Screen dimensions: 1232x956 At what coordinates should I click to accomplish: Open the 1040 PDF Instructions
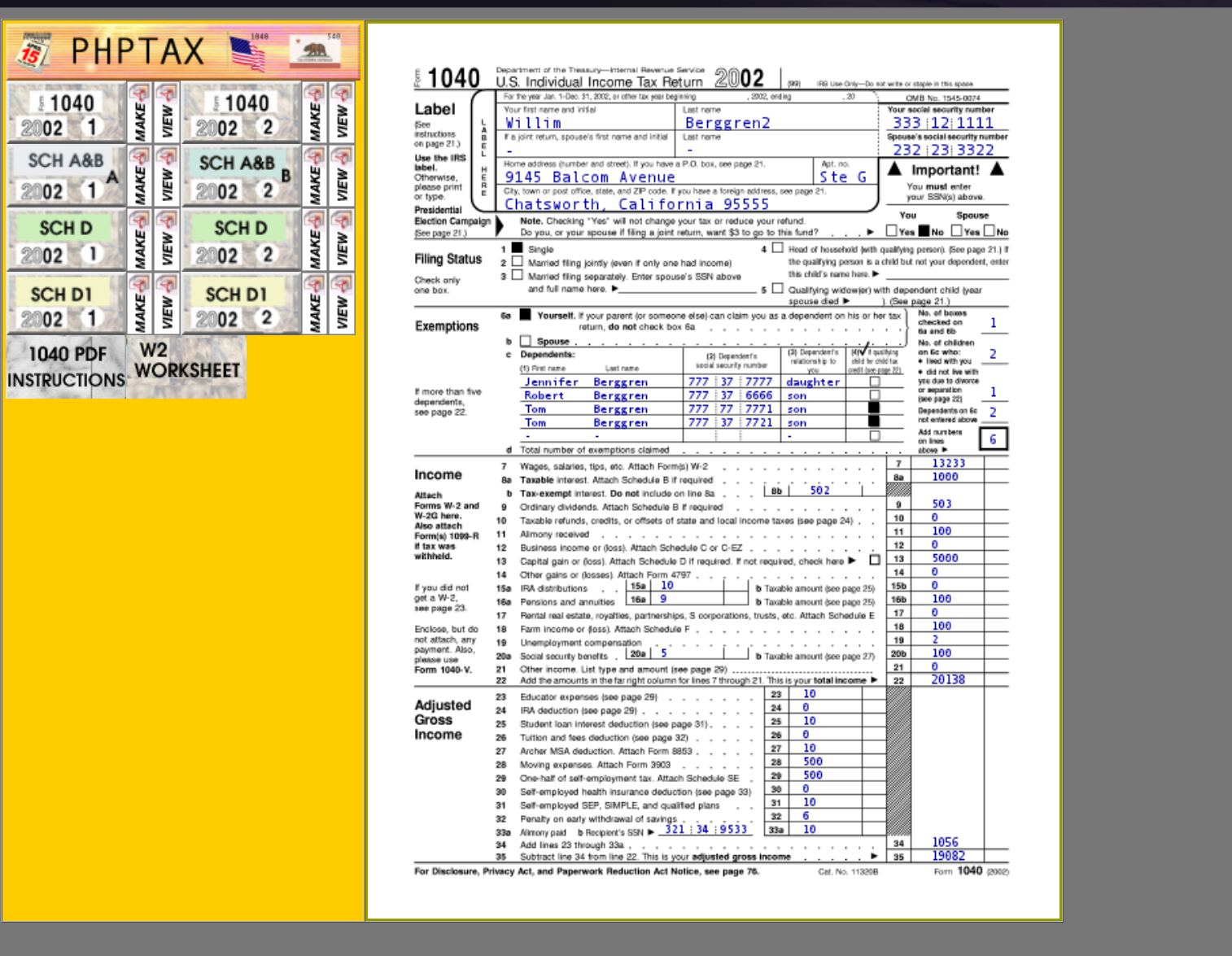pyautogui.click(x=67, y=367)
